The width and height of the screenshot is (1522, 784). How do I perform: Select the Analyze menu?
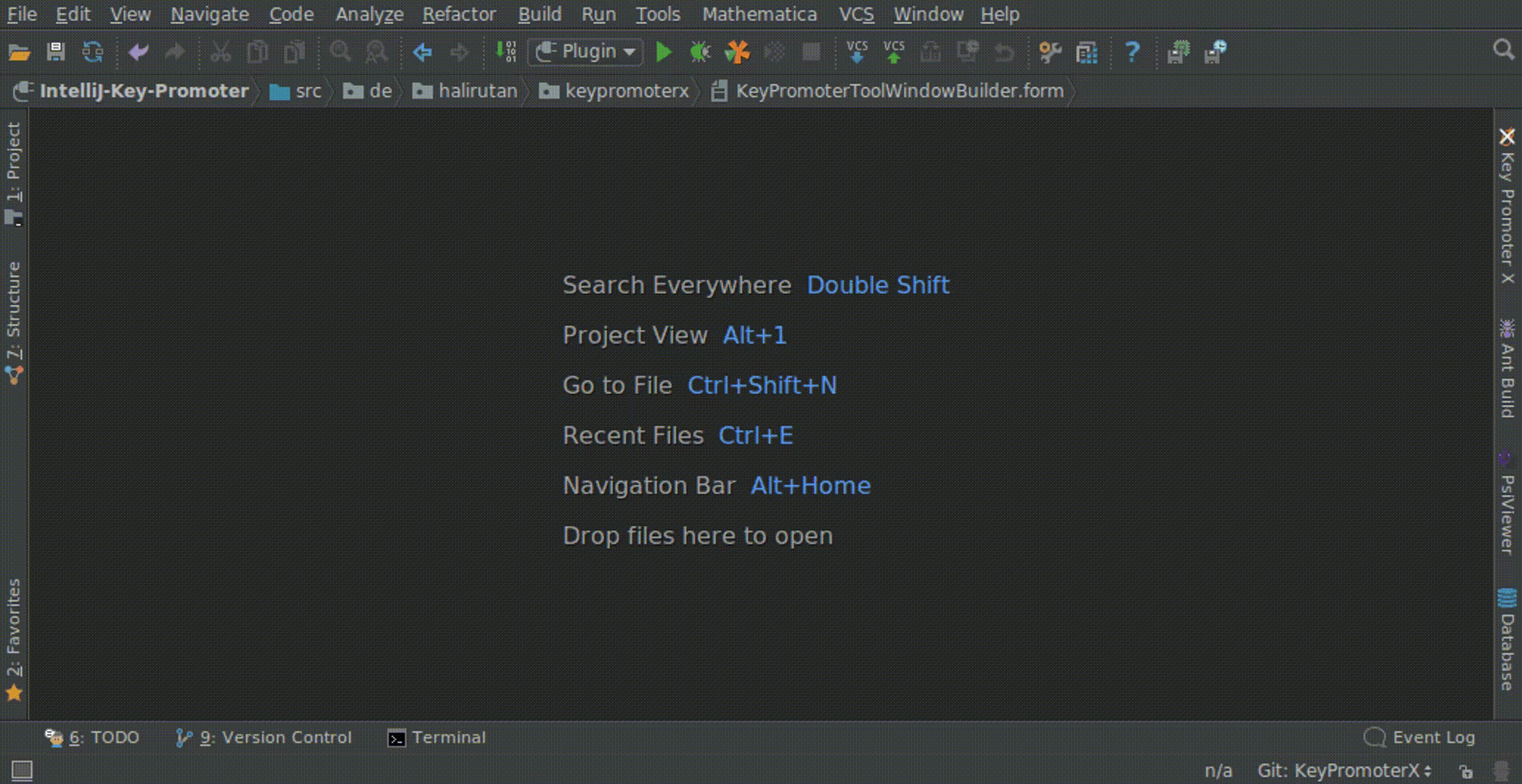tap(370, 14)
